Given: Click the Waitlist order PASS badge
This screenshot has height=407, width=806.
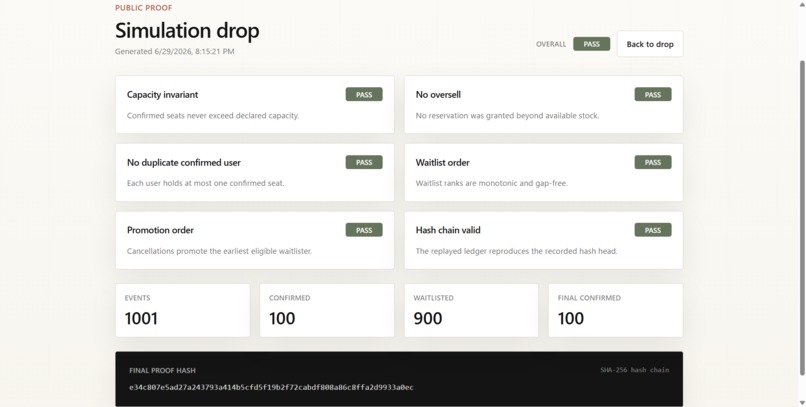Looking at the screenshot, I should tap(653, 162).
